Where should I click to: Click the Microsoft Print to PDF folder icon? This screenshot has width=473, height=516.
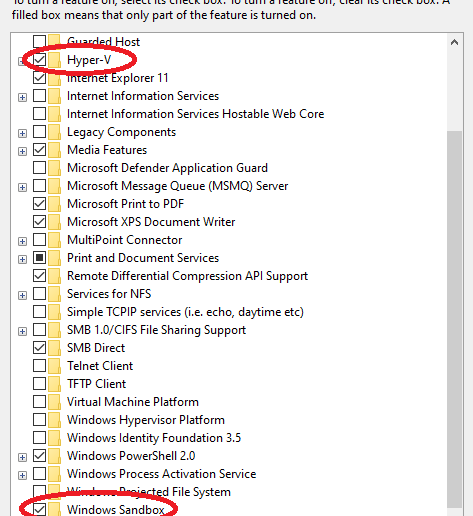click(x=55, y=204)
